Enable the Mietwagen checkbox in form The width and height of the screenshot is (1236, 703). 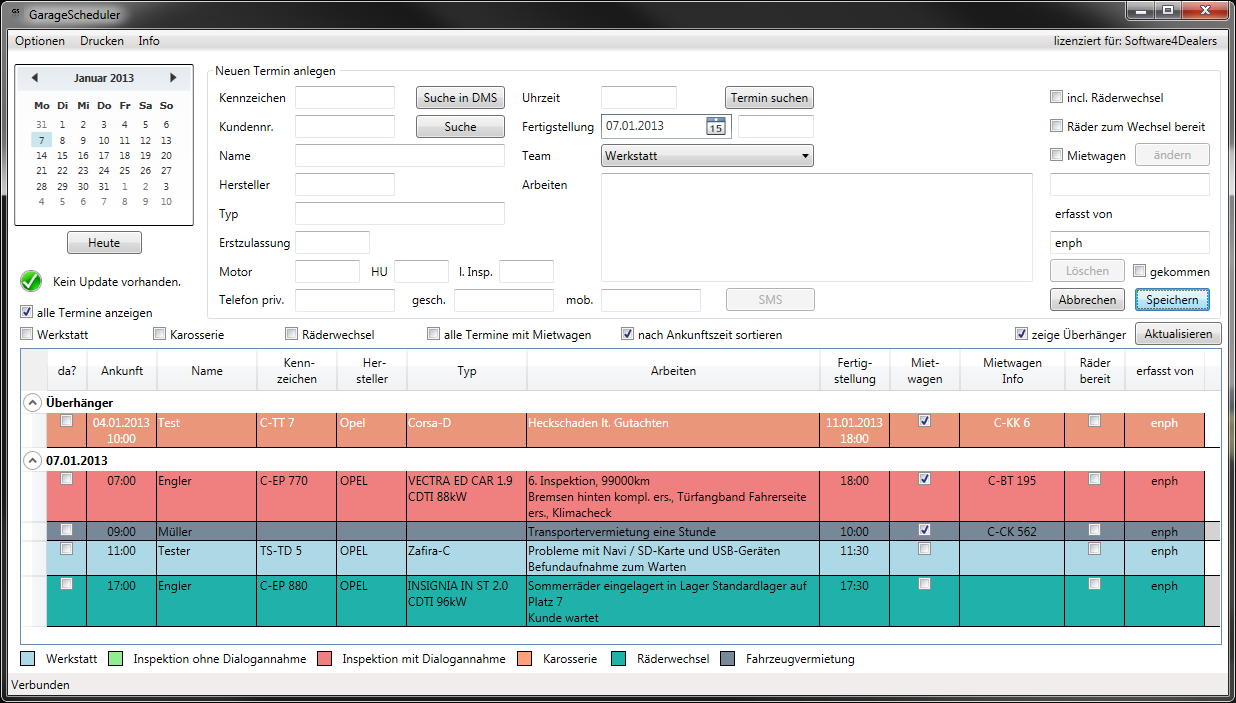pos(1056,155)
